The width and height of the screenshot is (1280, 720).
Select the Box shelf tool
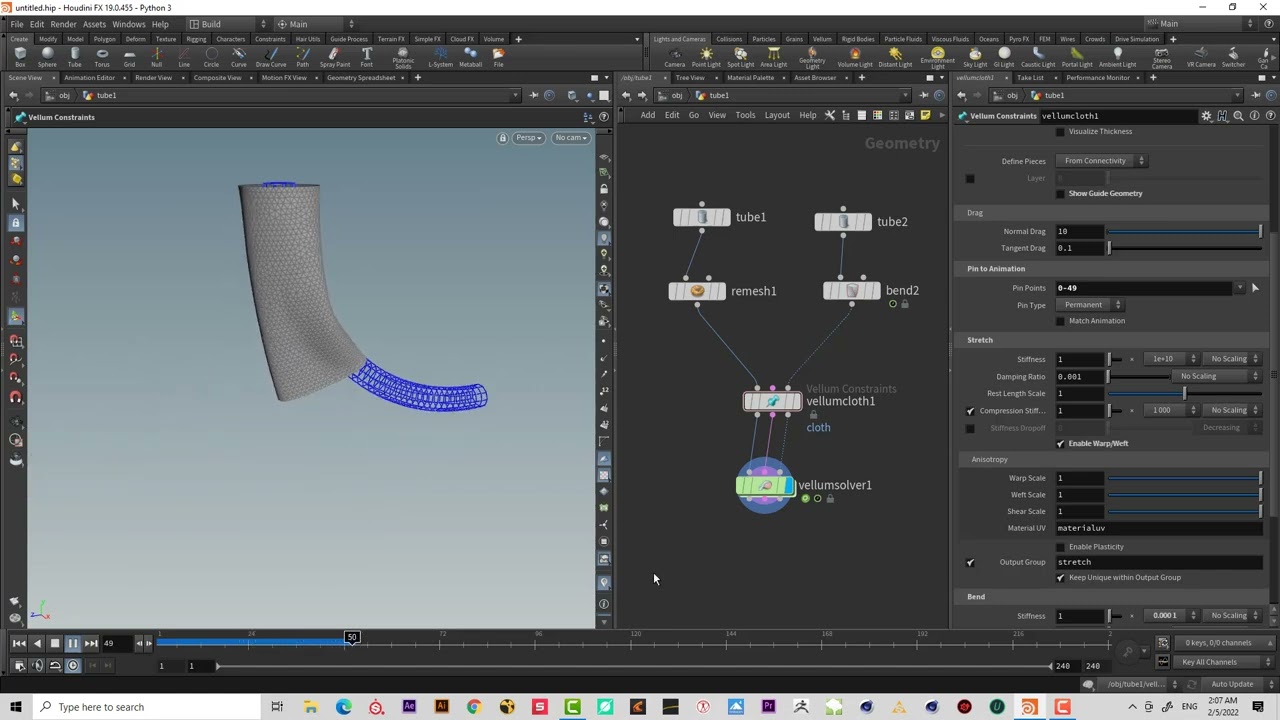(x=20, y=57)
